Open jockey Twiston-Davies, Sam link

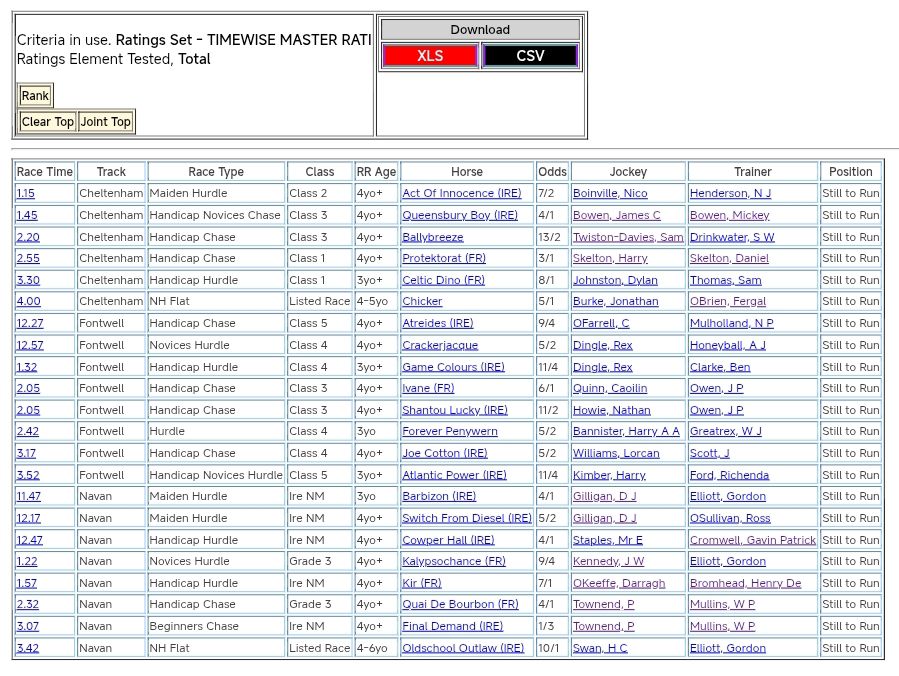click(x=627, y=238)
